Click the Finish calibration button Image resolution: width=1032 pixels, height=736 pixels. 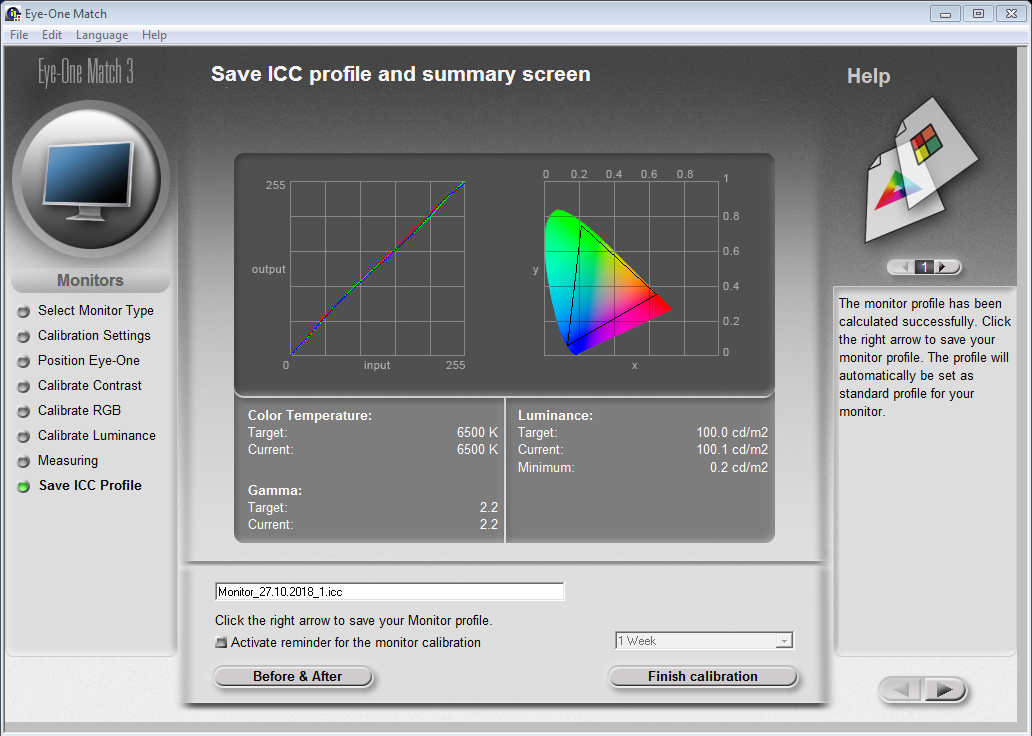point(703,676)
